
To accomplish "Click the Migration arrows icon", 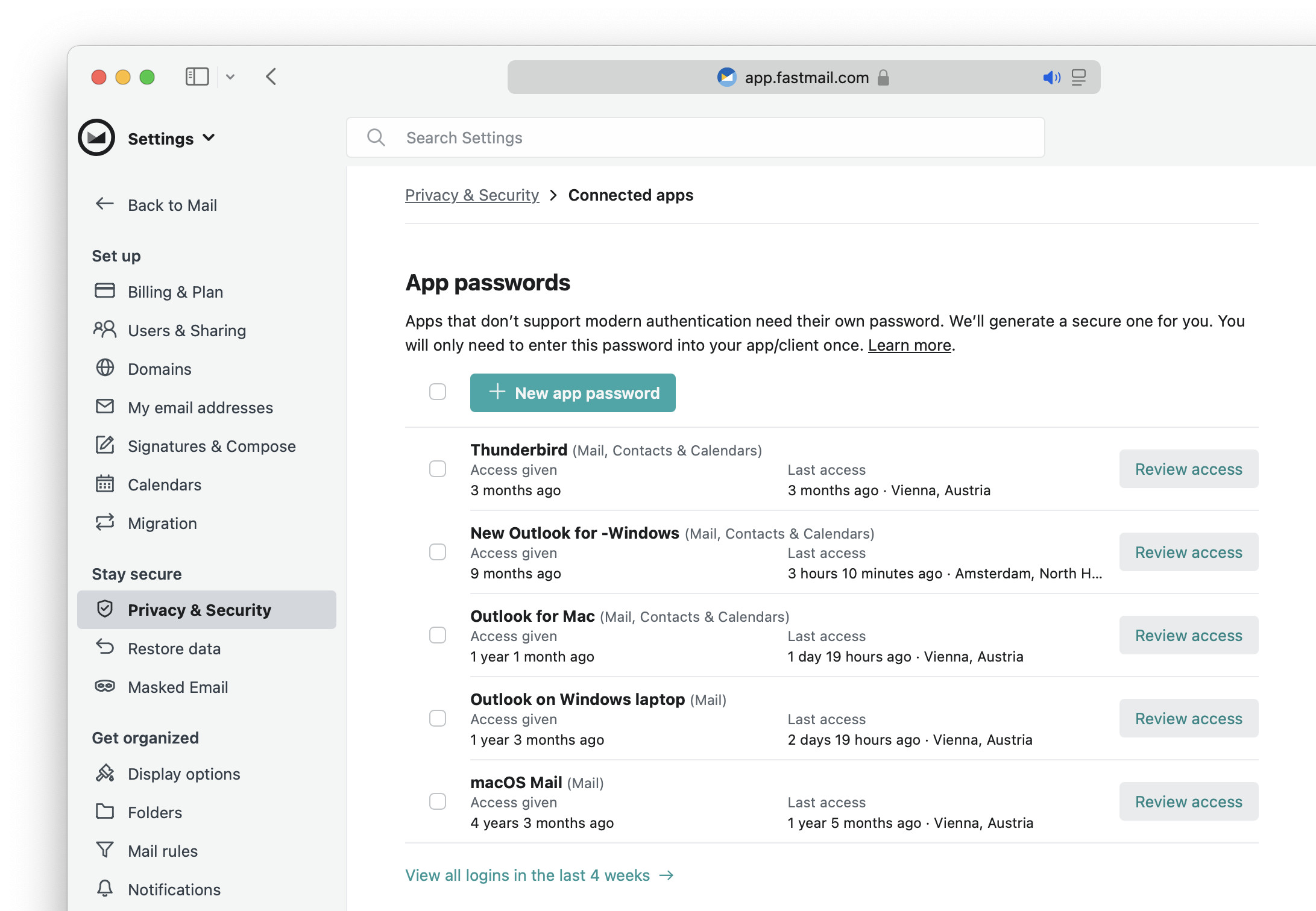I will point(105,522).
